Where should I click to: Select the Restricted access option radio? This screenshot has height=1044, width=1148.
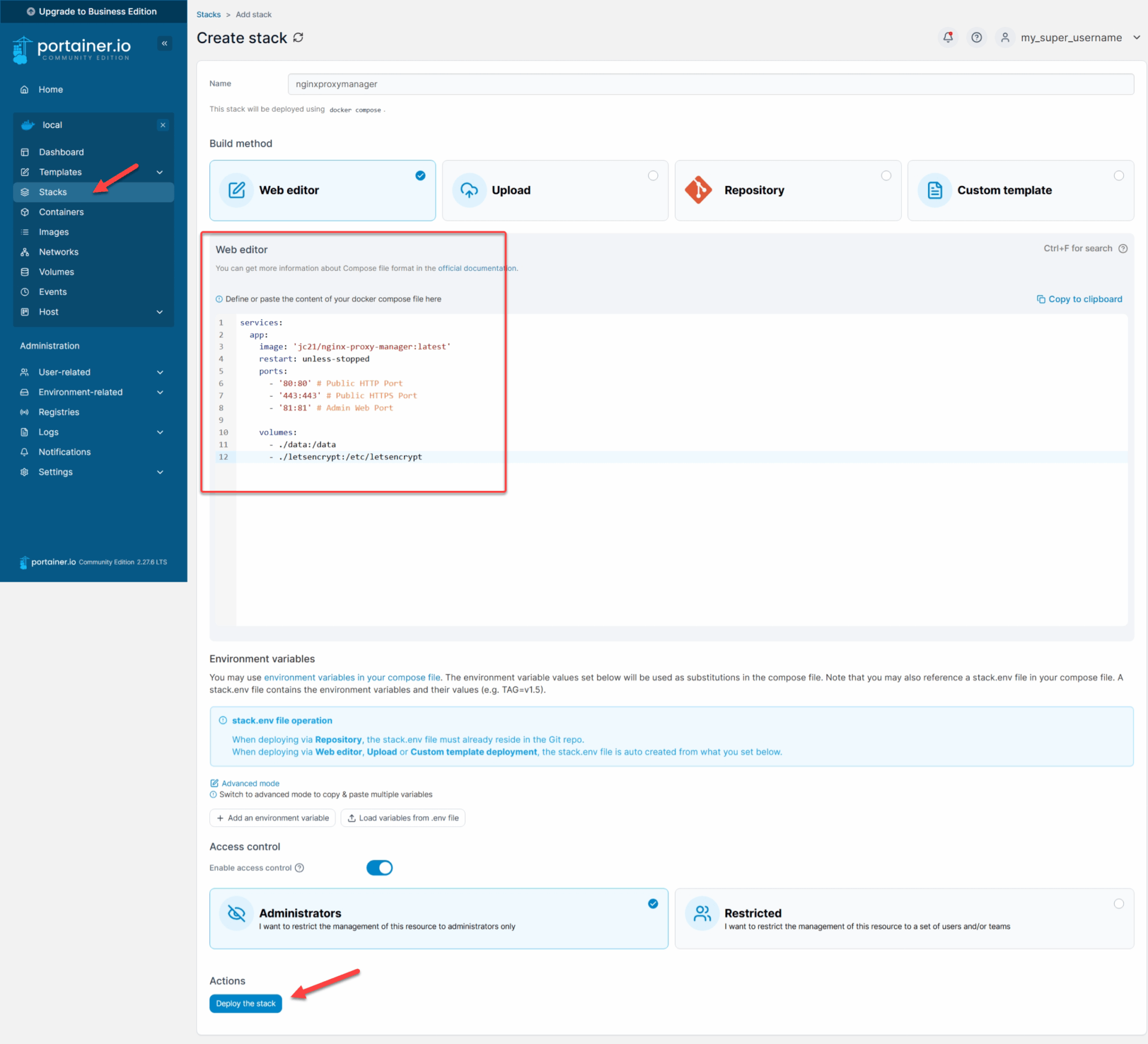pyautogui.click(x=1119, y=903)
